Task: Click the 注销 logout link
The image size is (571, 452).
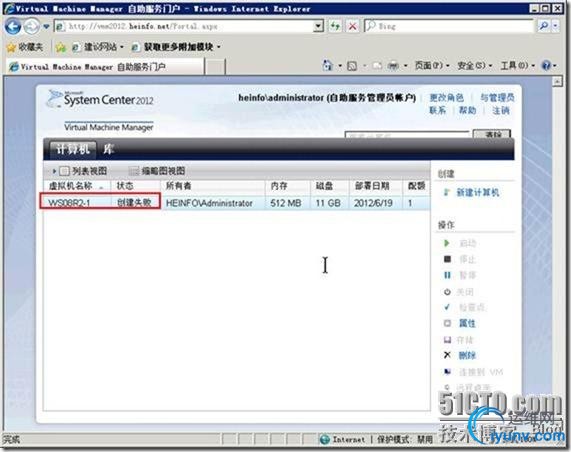Action: [501, 110]
